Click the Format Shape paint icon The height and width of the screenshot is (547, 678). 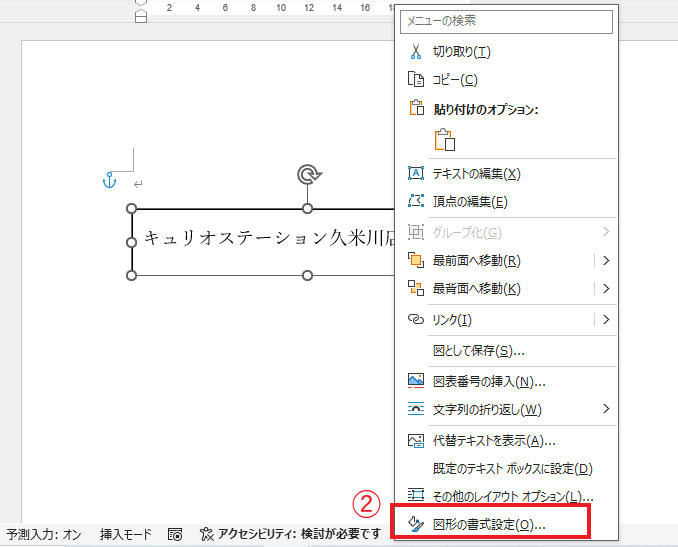[416, 524]
